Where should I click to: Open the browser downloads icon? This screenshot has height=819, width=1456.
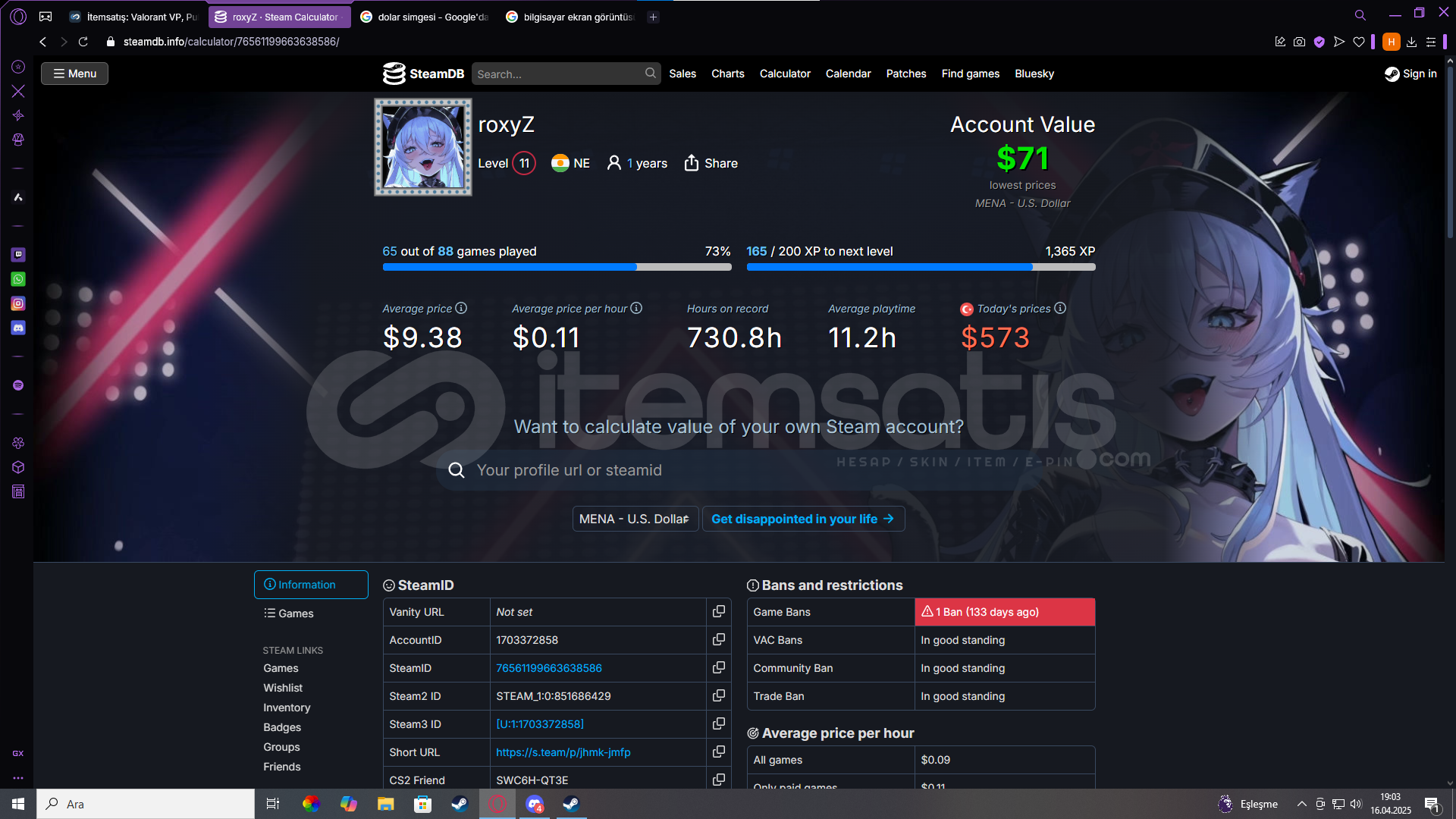click(1411, 42)
